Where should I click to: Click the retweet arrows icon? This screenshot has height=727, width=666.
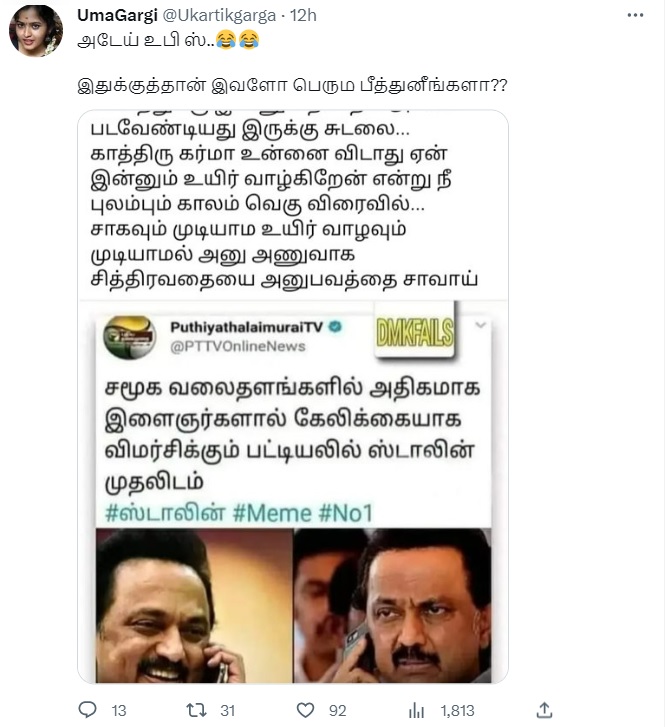click(196, 710)
